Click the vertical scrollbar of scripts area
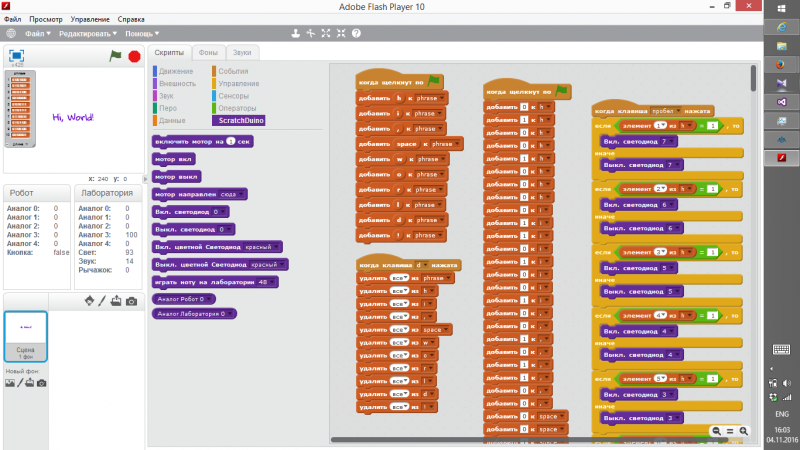This screenshot has width=800, height=450. 753,78
